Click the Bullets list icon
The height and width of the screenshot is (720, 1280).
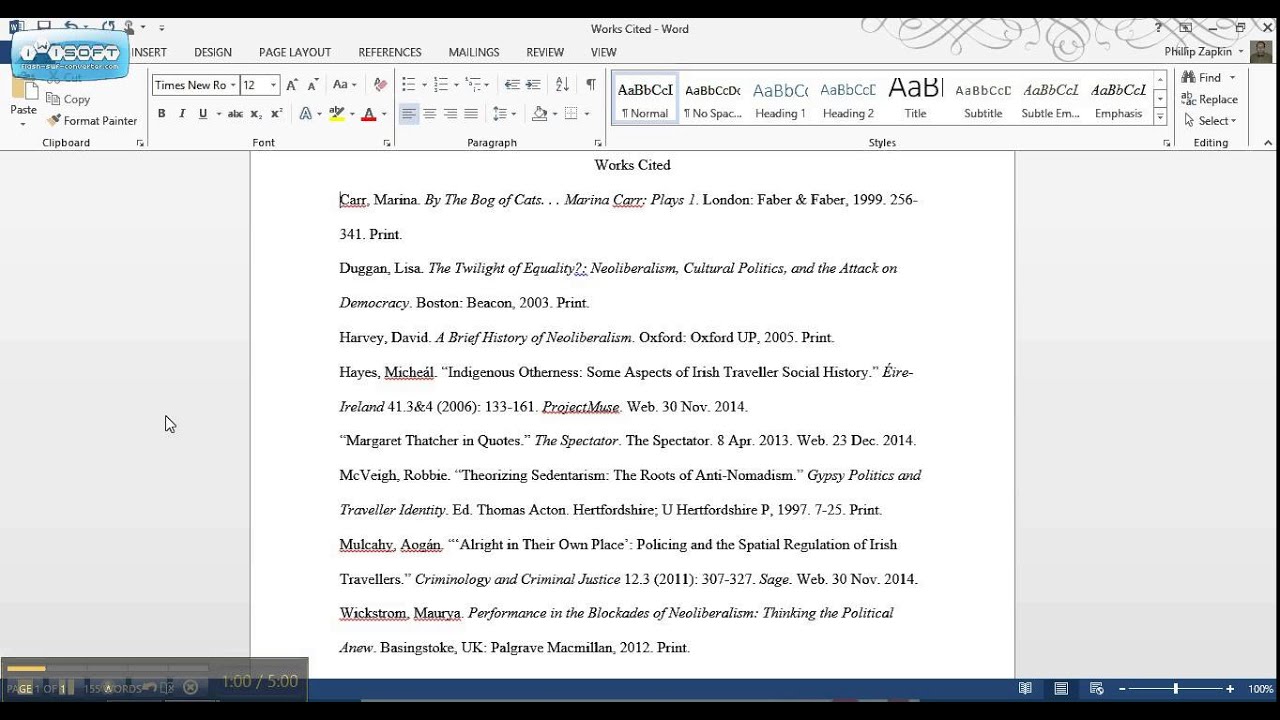coord(408,85)
